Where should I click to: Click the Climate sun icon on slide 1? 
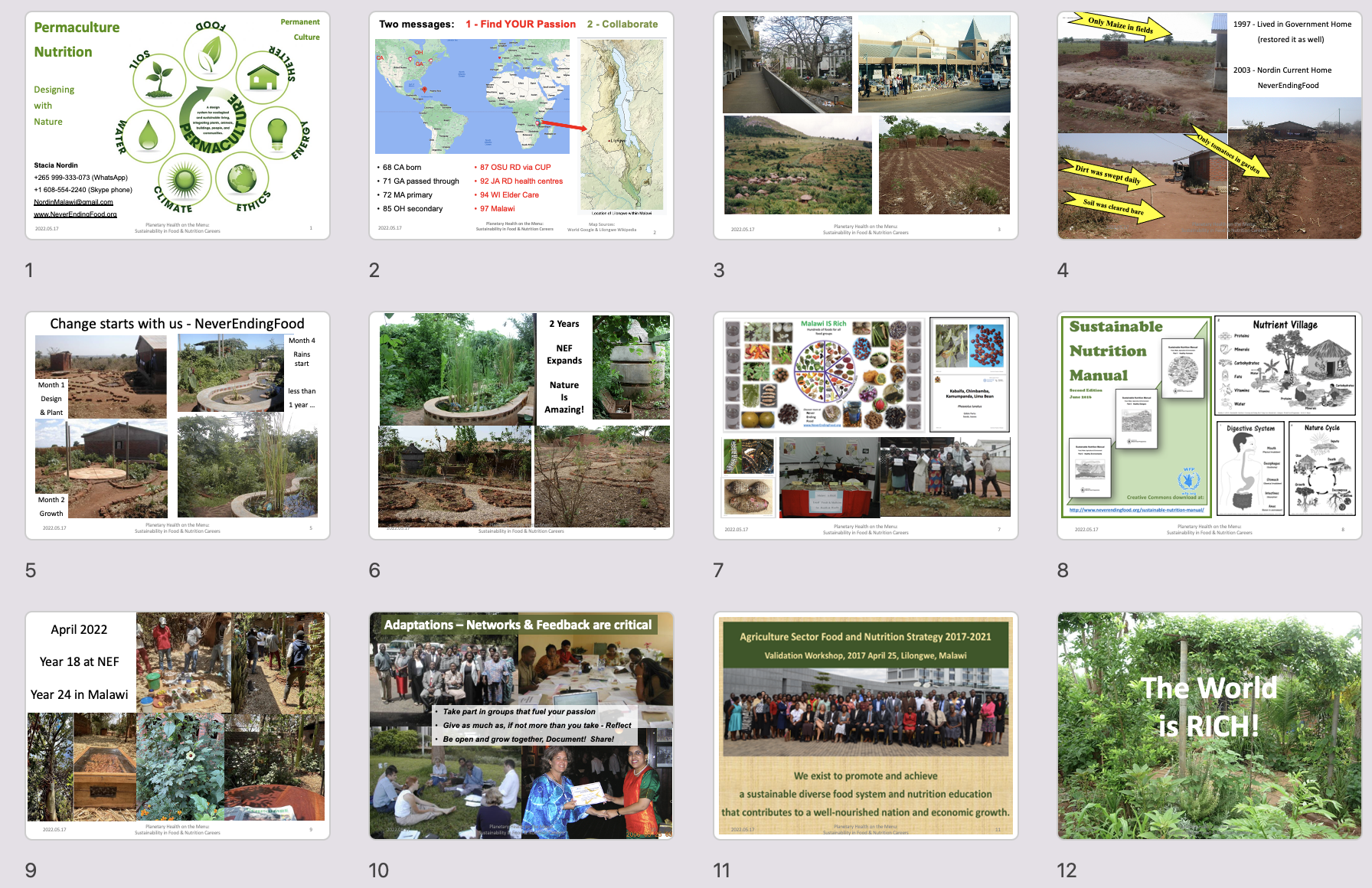click(x=185, y=180)
